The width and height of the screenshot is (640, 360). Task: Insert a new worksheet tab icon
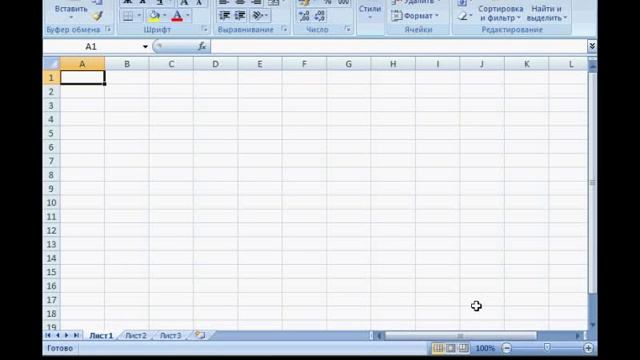200,335
